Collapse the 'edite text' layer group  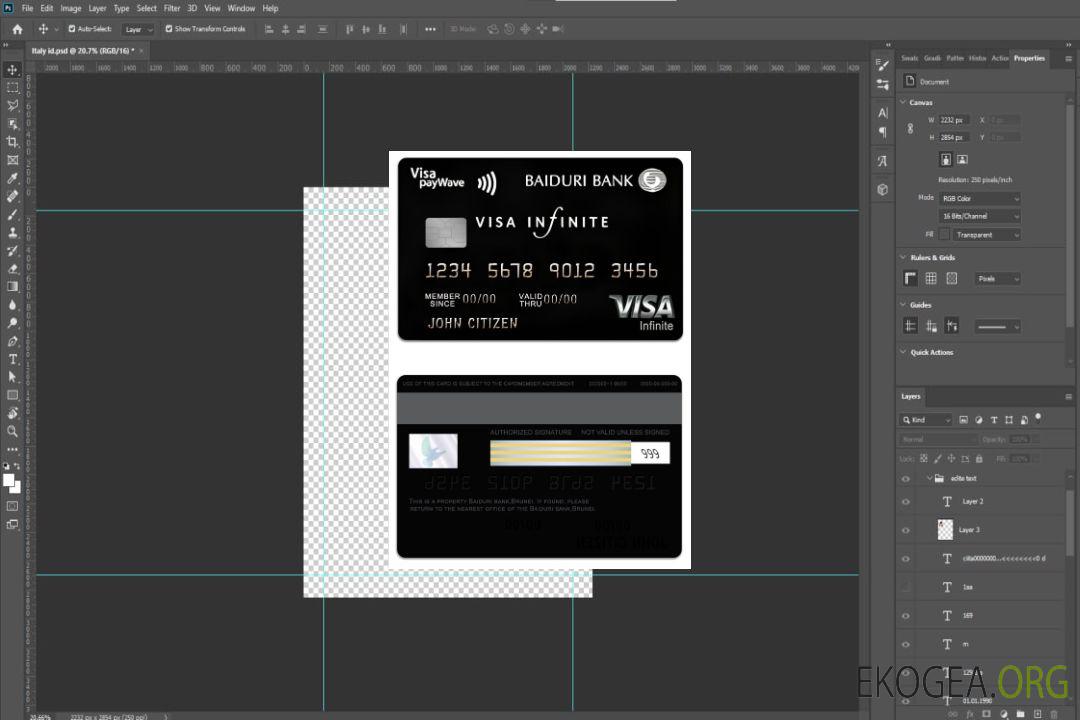click(929, 478)
